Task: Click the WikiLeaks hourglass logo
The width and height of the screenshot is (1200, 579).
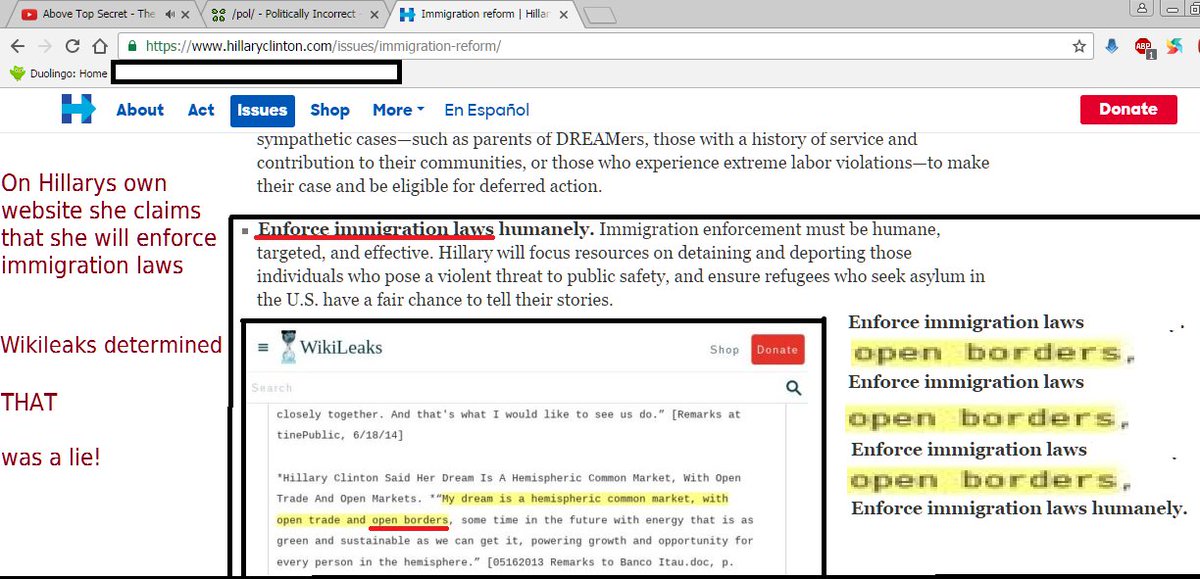Action: pyautogui.click(x=287, y=345)
